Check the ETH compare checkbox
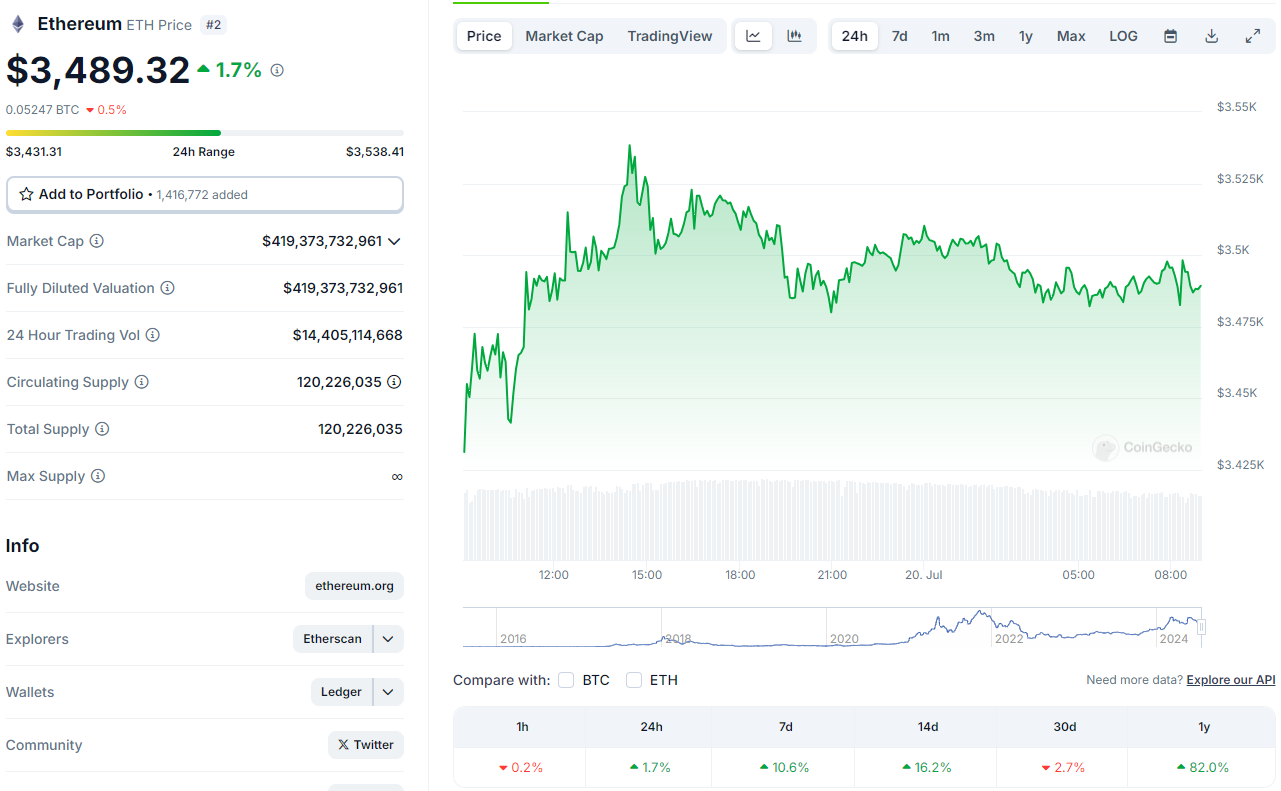1281x791 pixels. pyautogui.click(x=634, y=680)
